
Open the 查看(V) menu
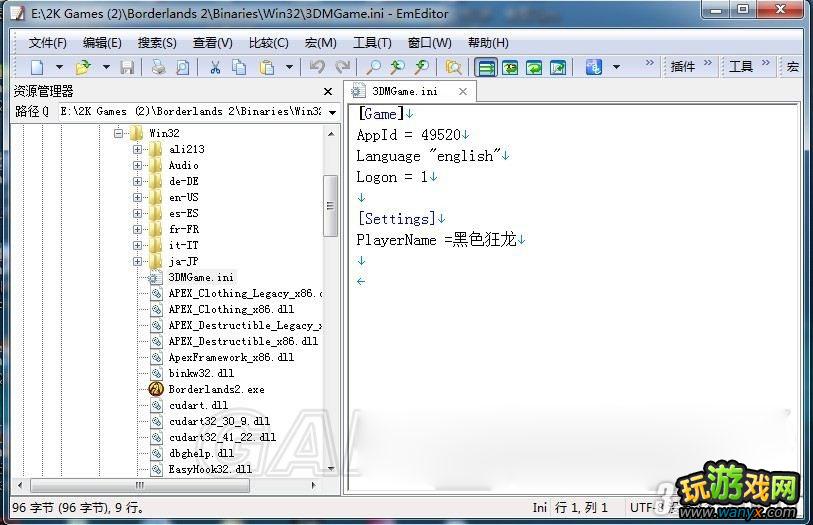pyautogui.click(x=213, y=42)
